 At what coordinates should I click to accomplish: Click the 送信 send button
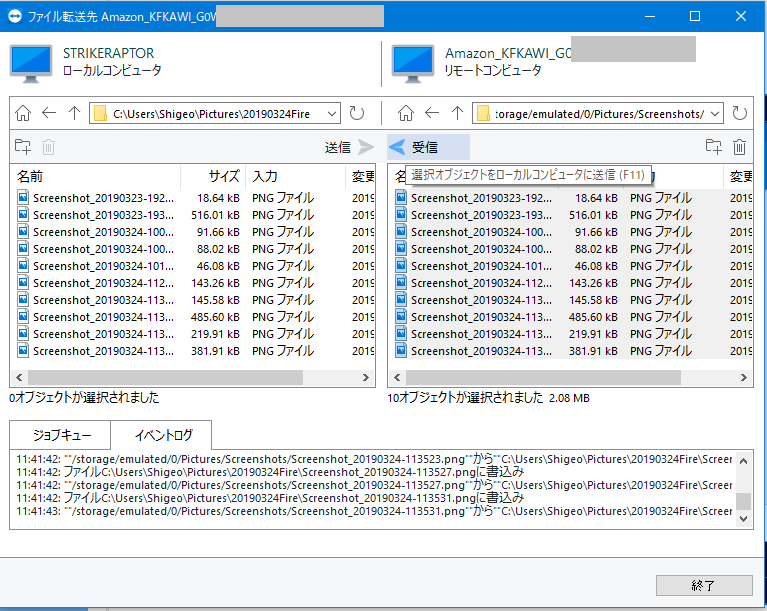pos(349,147)
